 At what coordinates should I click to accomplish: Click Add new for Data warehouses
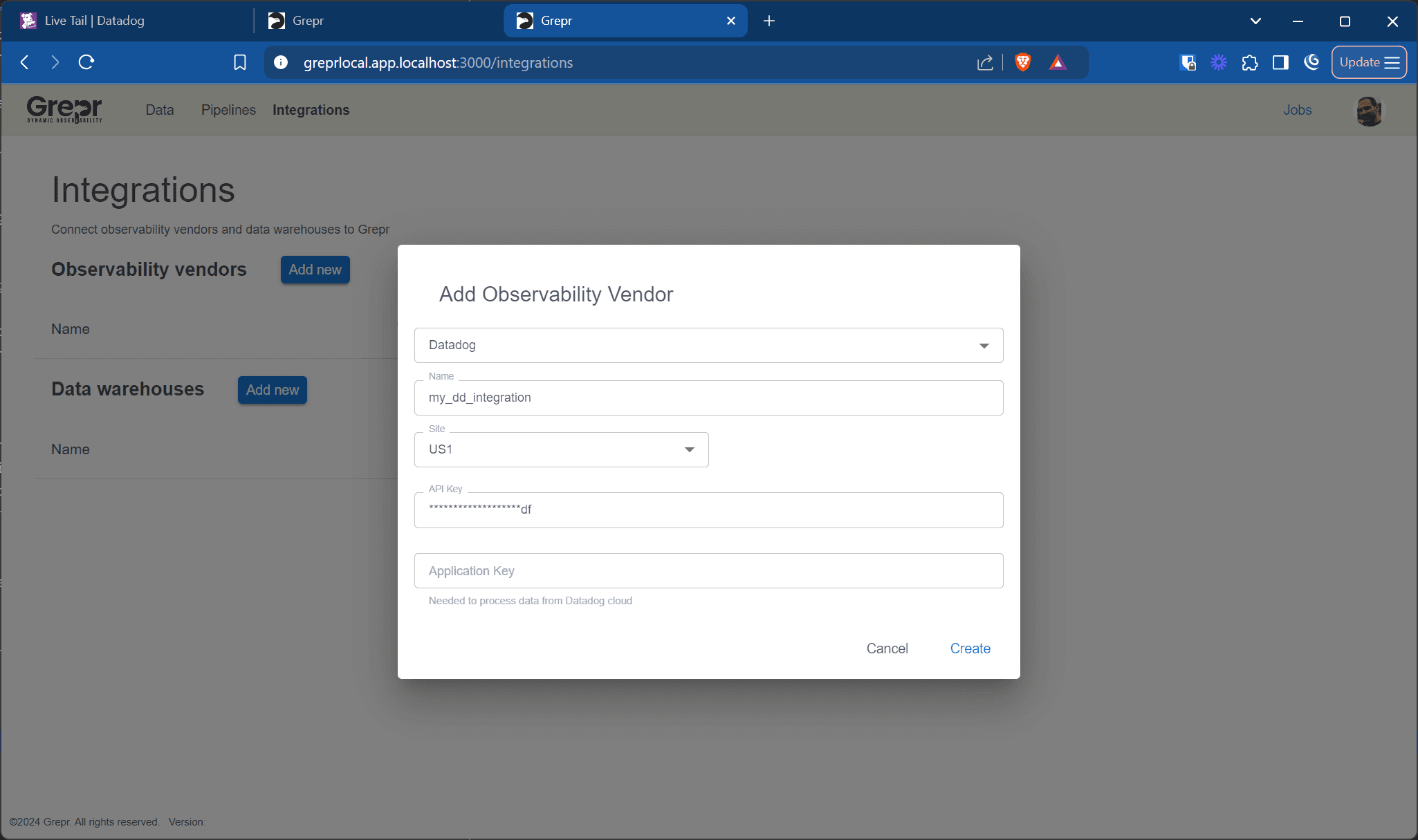[273, 390]
